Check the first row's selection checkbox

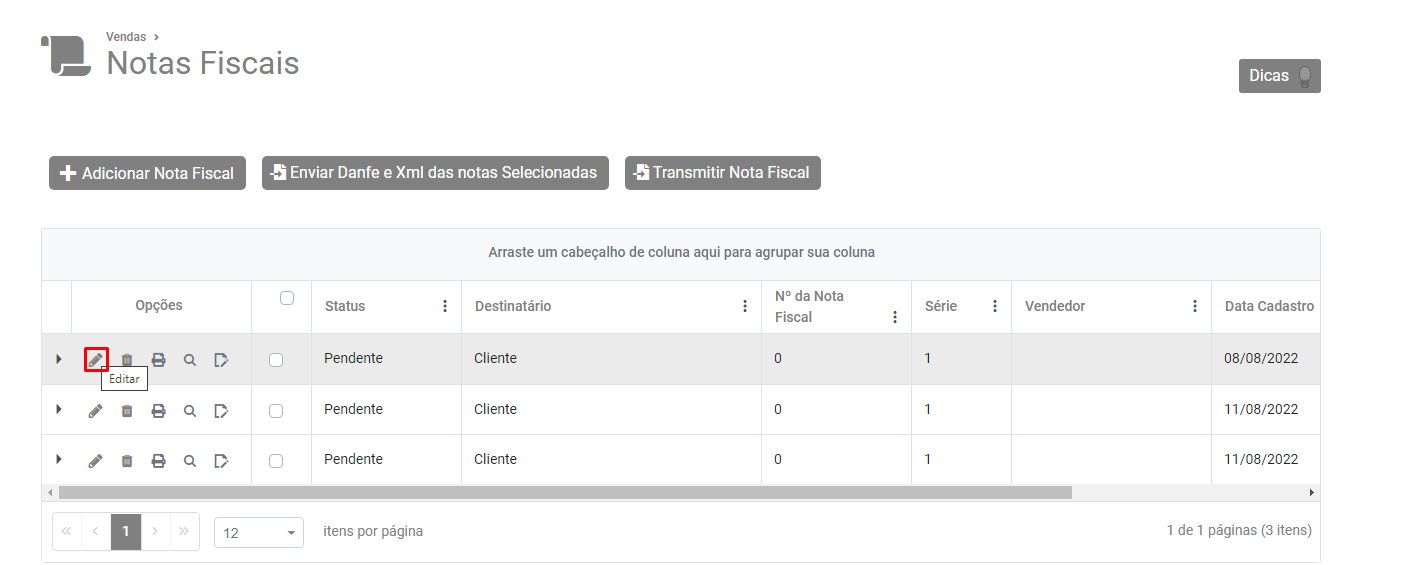pos(276,360)
